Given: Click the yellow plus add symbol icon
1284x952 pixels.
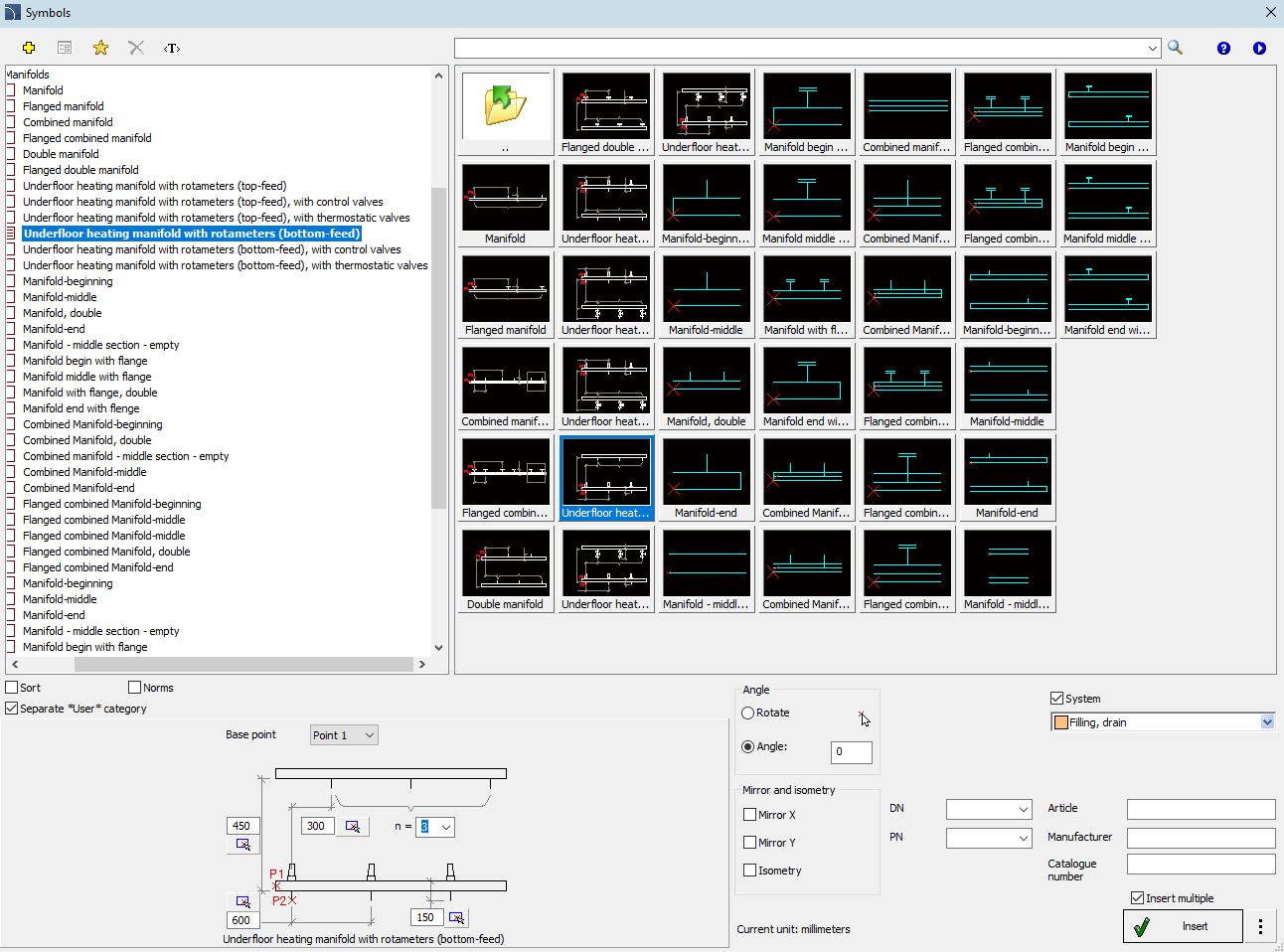Looking at the screenshot, I should (29, 48).
